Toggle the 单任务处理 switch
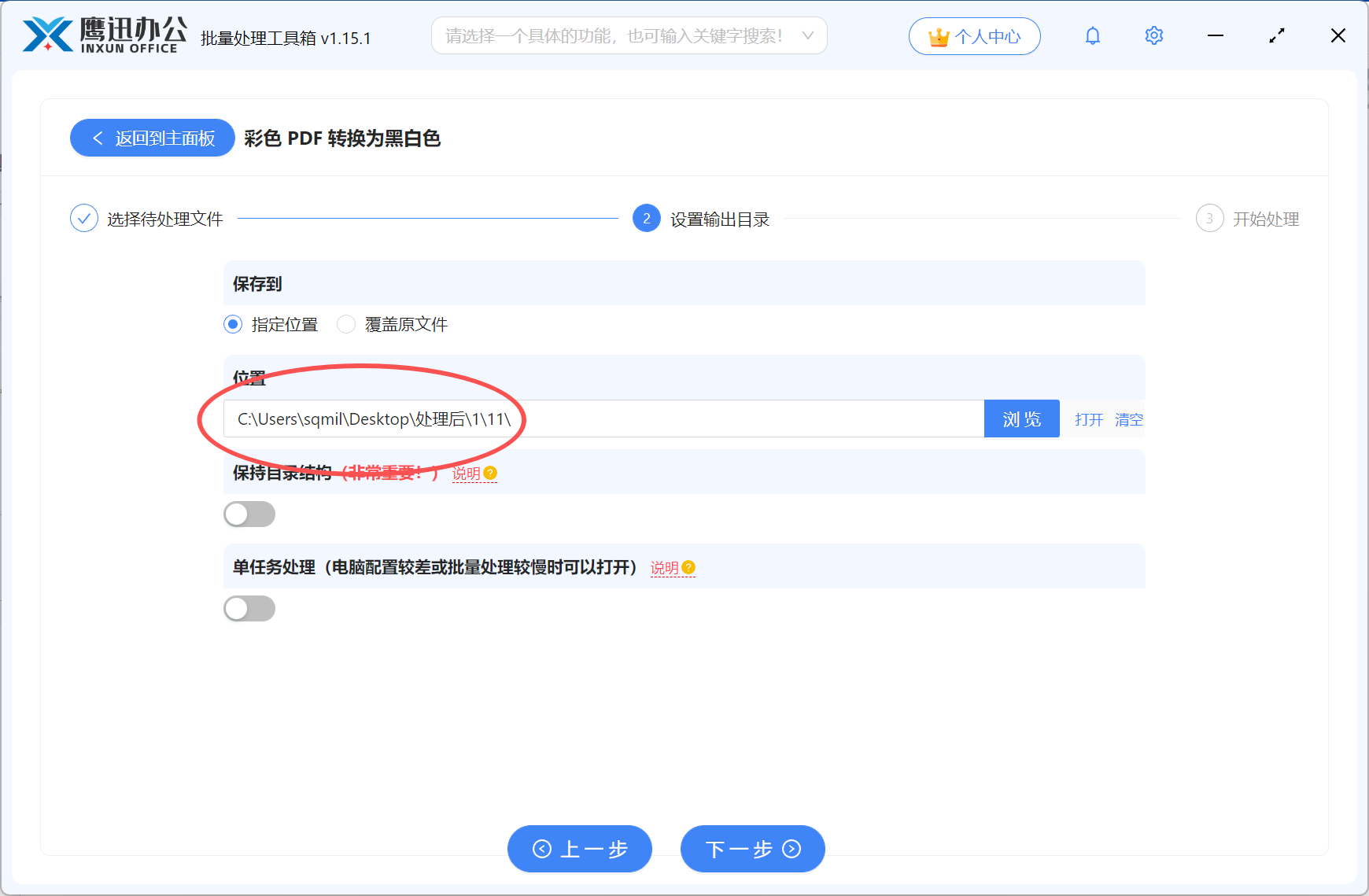Viewport: 1369px width, 896px height. click(x=249, y=609)
